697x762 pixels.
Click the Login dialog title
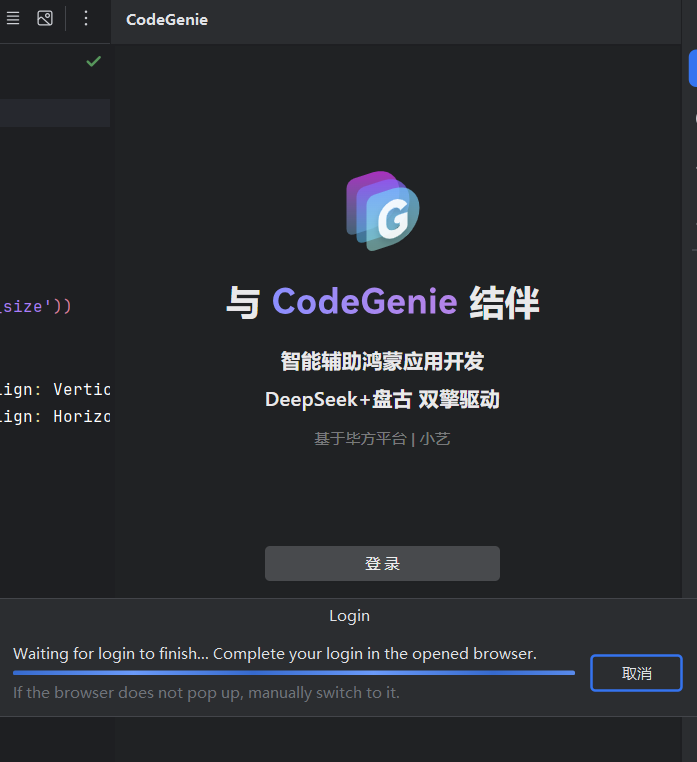tap(349, 616)
